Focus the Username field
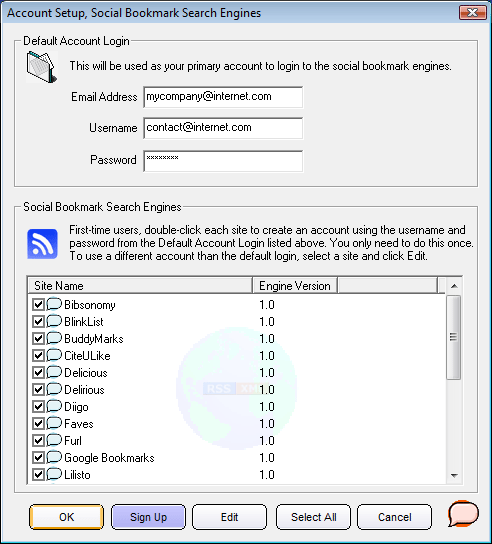This screenshot has width=492, height=544. coord(223,128)
